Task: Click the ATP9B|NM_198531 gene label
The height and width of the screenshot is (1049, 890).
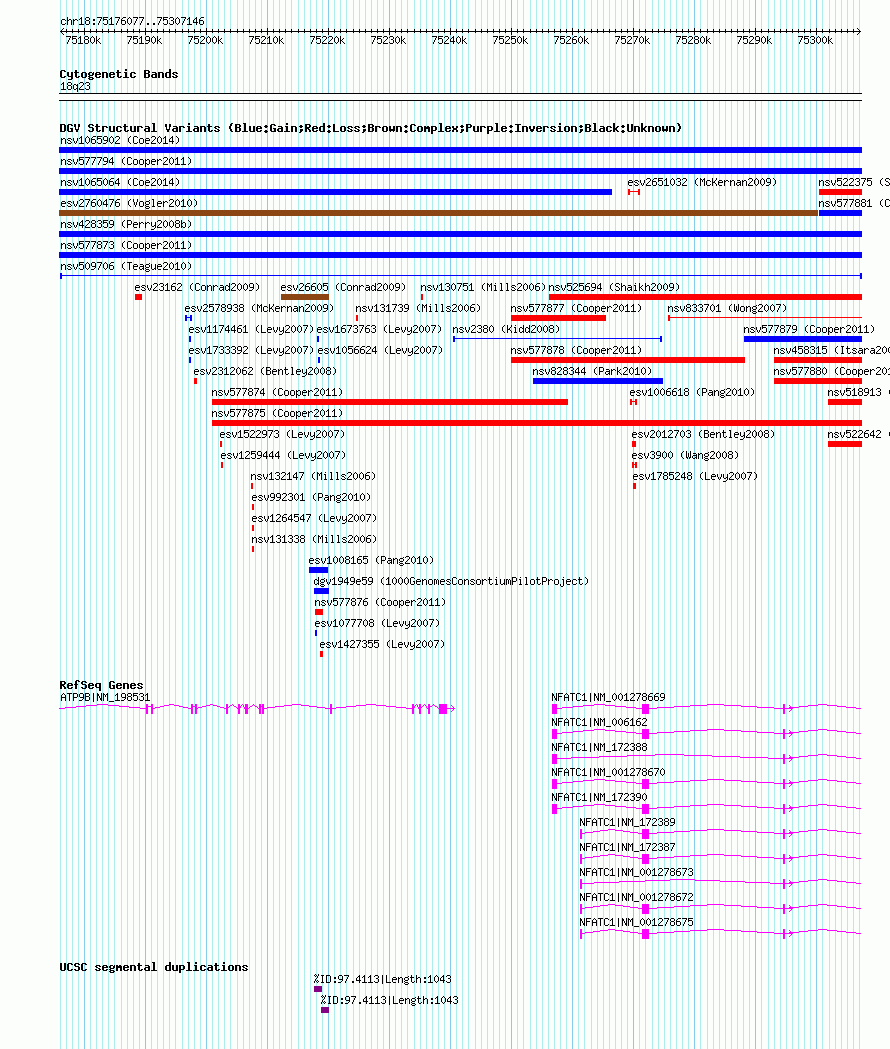Action: [105, 697]
